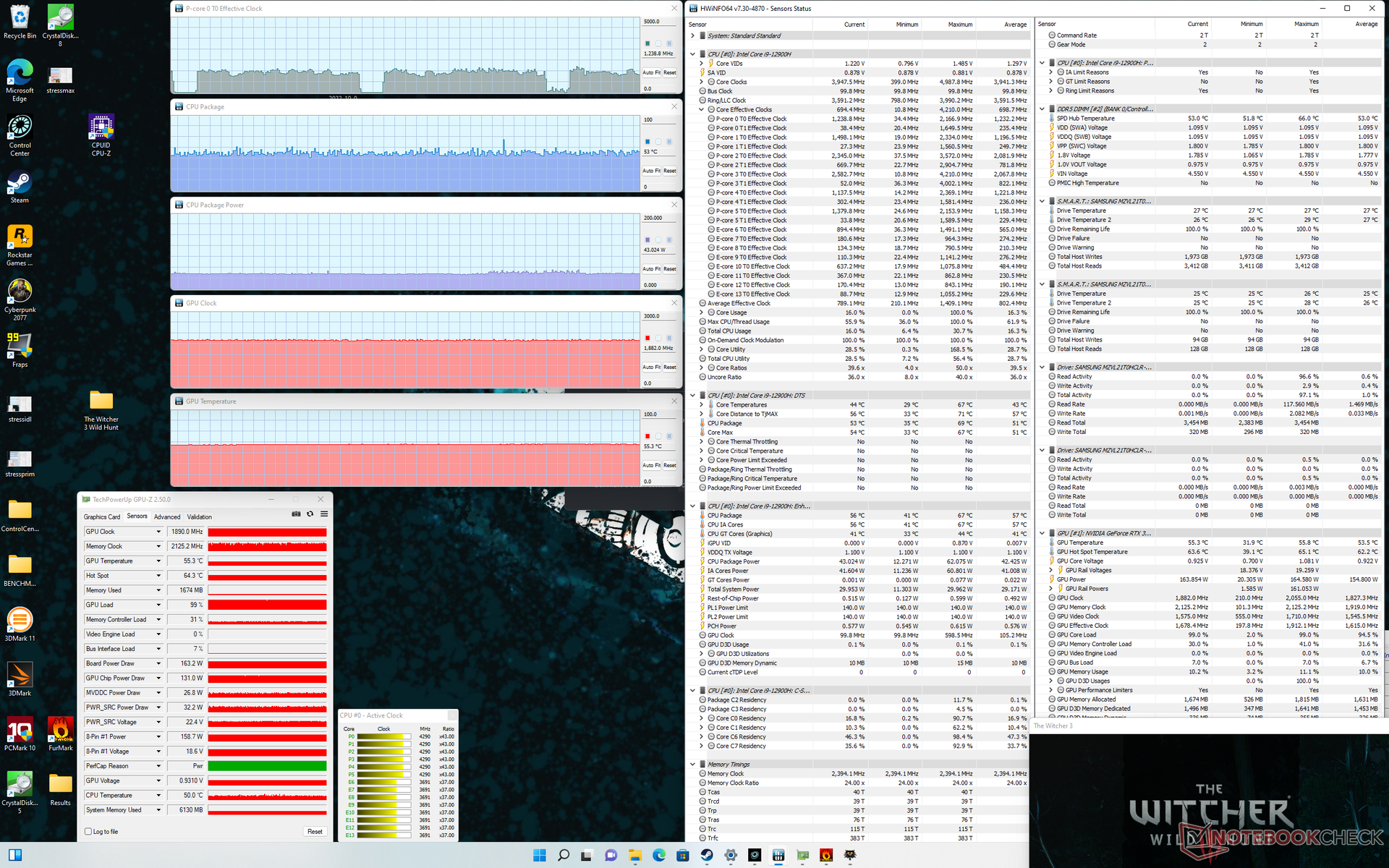Viewport: 1389px width, 868px height.
Task: Toggle the red color box in GPU Clock graph
Action: (x=647, y=338)
